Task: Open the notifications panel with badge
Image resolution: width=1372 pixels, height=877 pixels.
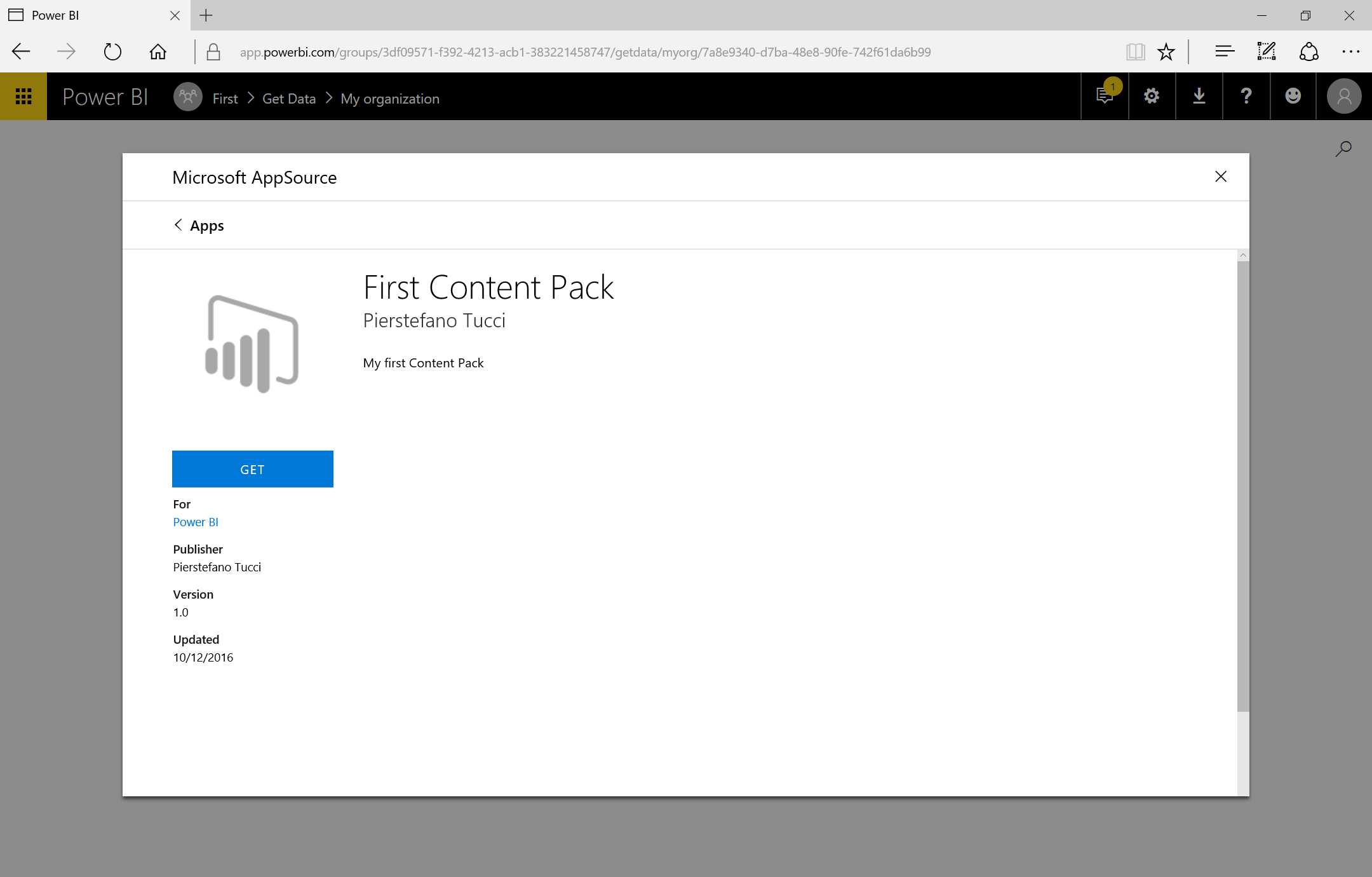Action: 1105,96
